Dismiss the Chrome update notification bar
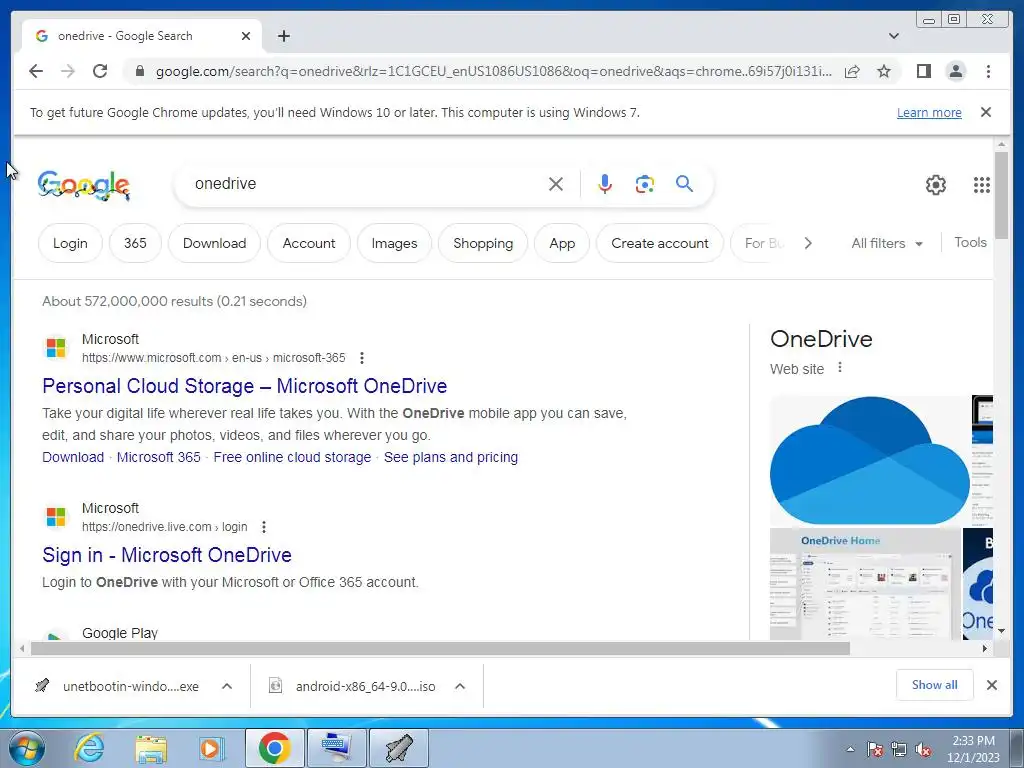Image resolution: width=1024 pixels, height=768 pixels. coord(986,112)
